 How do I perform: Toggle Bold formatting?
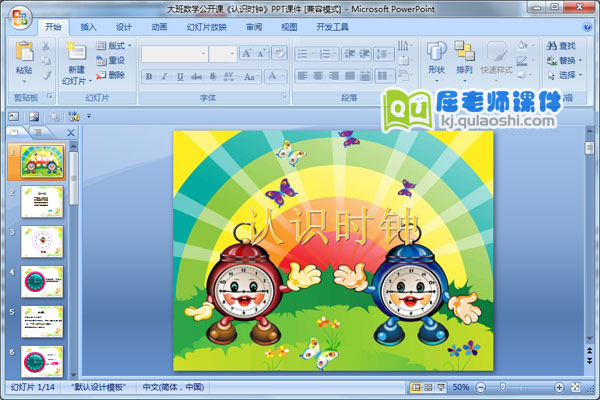coord(149,77)
